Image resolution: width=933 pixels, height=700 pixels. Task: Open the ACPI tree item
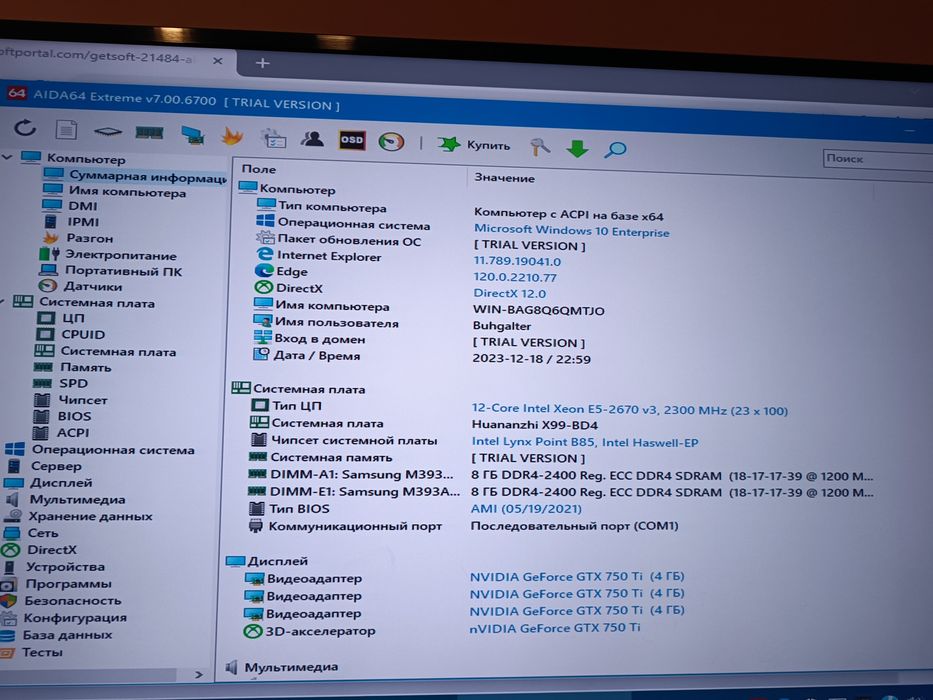[61, 433]
